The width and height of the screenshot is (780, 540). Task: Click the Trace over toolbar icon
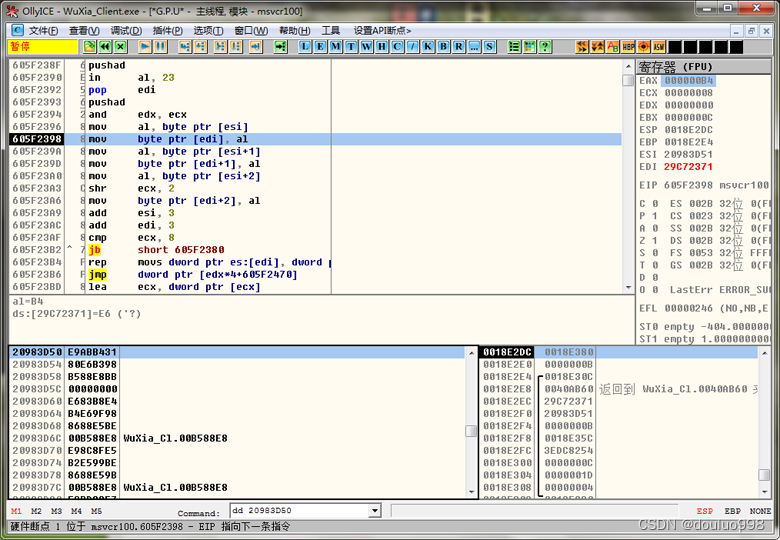coord(235,47)
